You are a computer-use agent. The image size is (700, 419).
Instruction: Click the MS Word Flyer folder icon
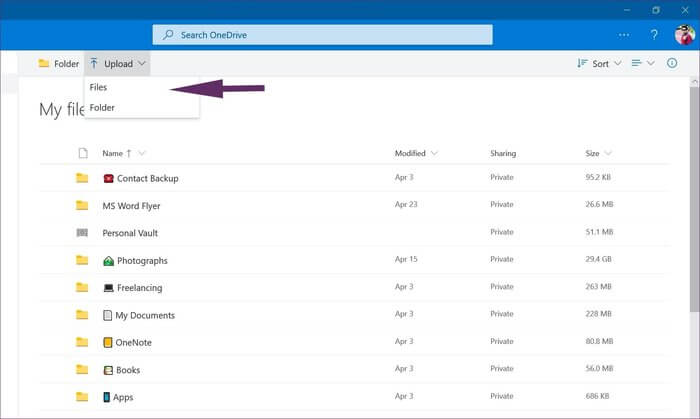82,205
